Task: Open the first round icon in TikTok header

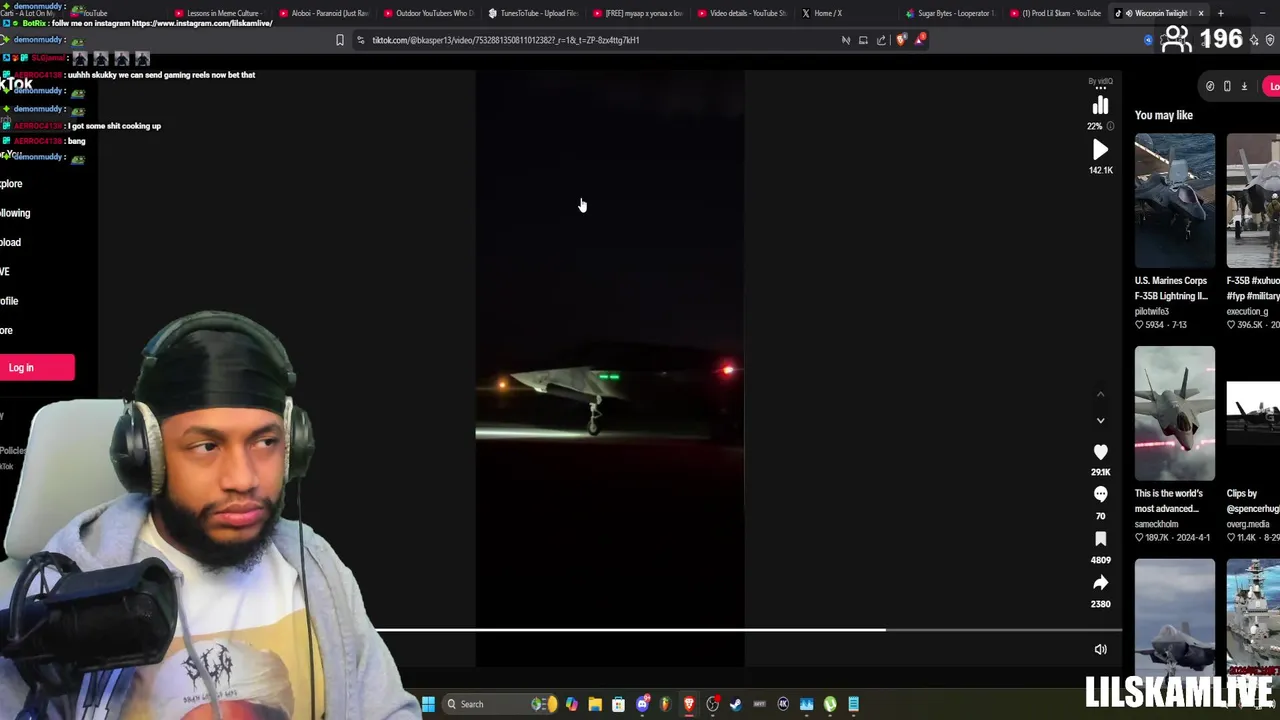Action: coord(1210,86)
